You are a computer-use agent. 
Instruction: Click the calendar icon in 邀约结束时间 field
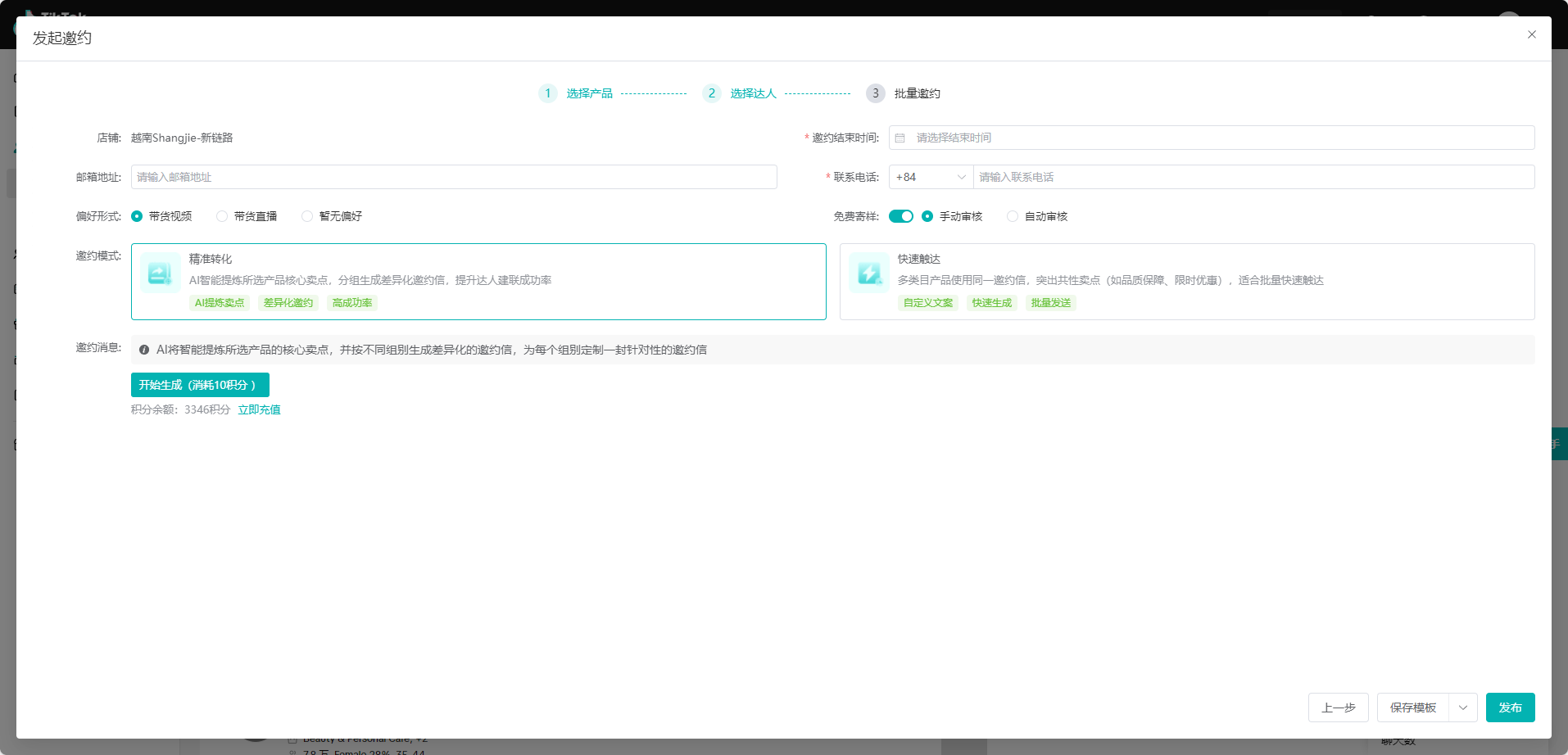[x=900, y=138]
